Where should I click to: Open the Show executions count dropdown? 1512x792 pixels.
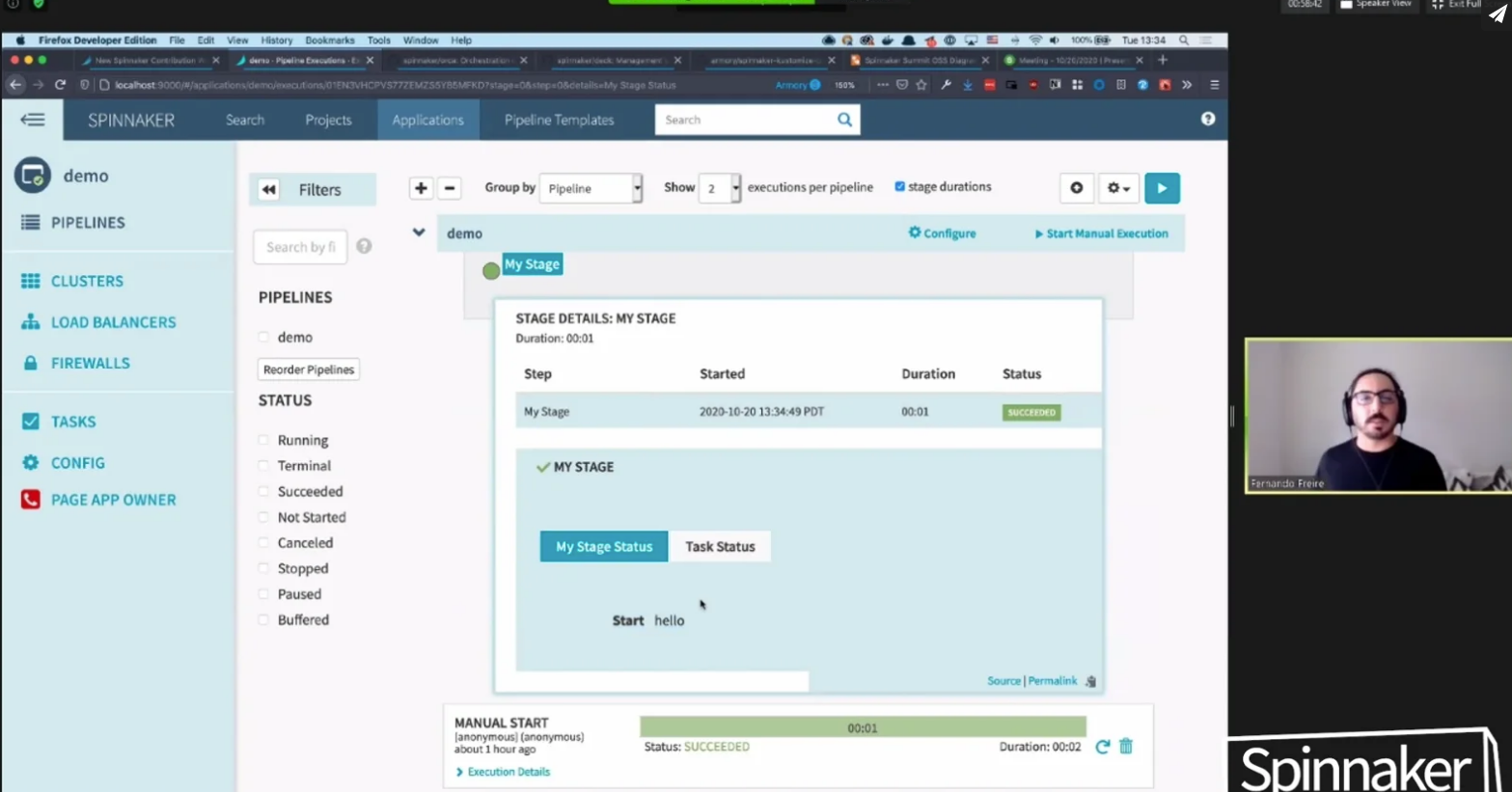pos(720,188)
